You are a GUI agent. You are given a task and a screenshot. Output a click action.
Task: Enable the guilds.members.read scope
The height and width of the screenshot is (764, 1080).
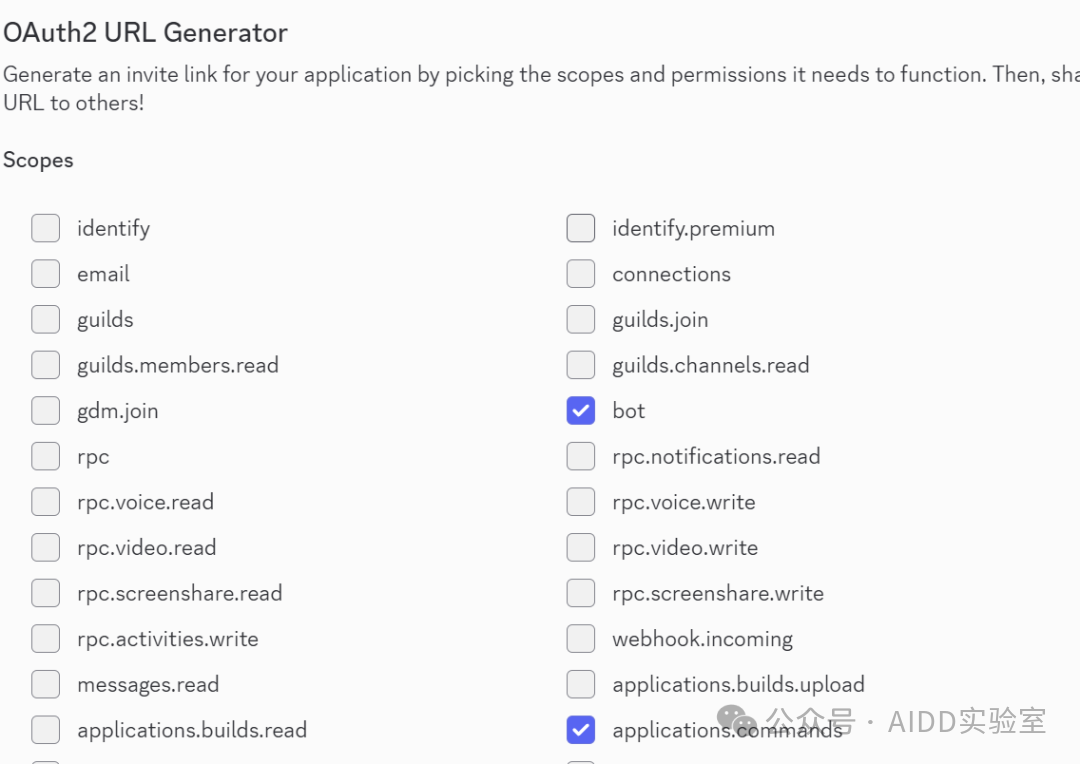45,365
